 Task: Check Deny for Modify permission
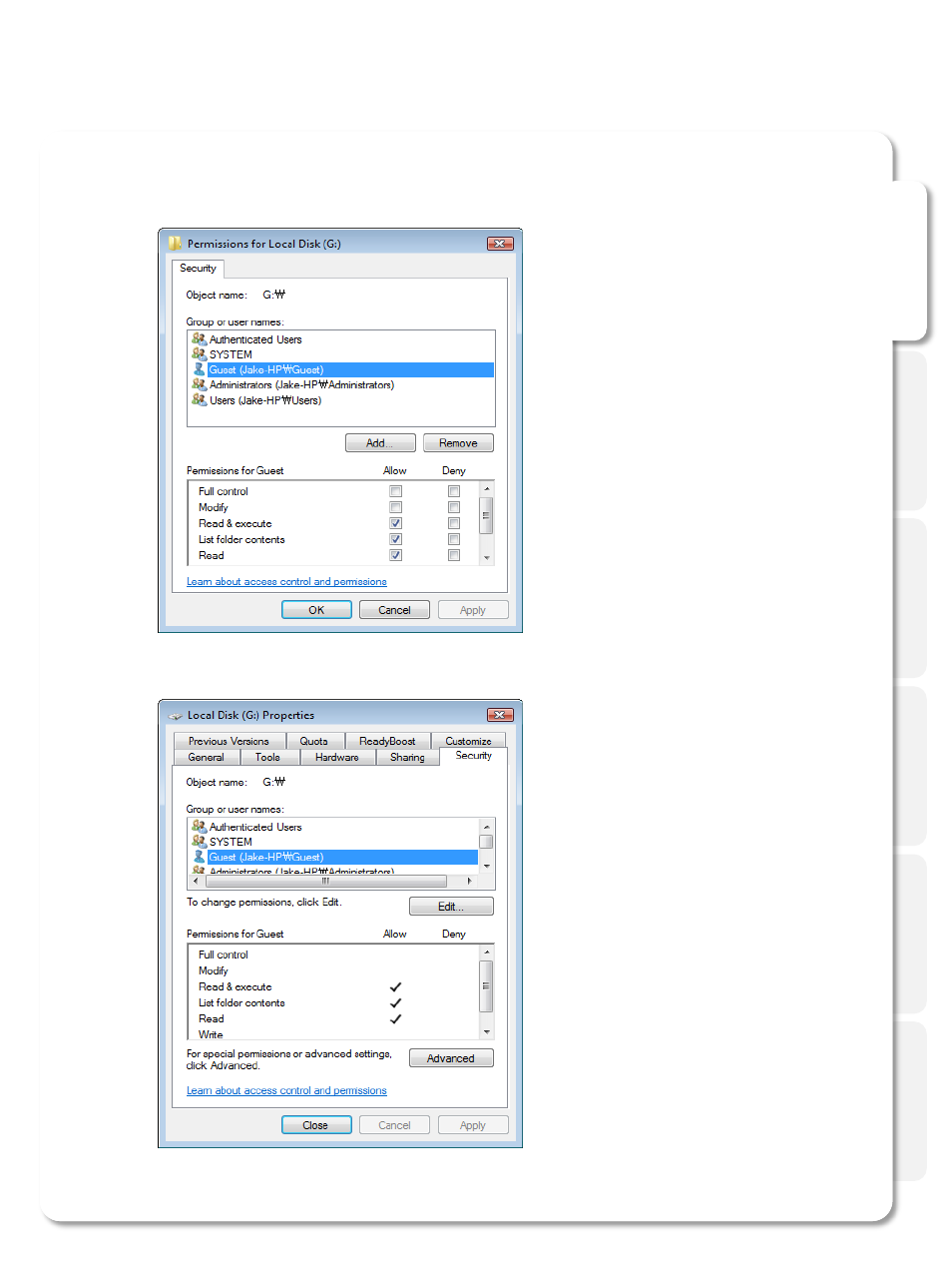454,507
